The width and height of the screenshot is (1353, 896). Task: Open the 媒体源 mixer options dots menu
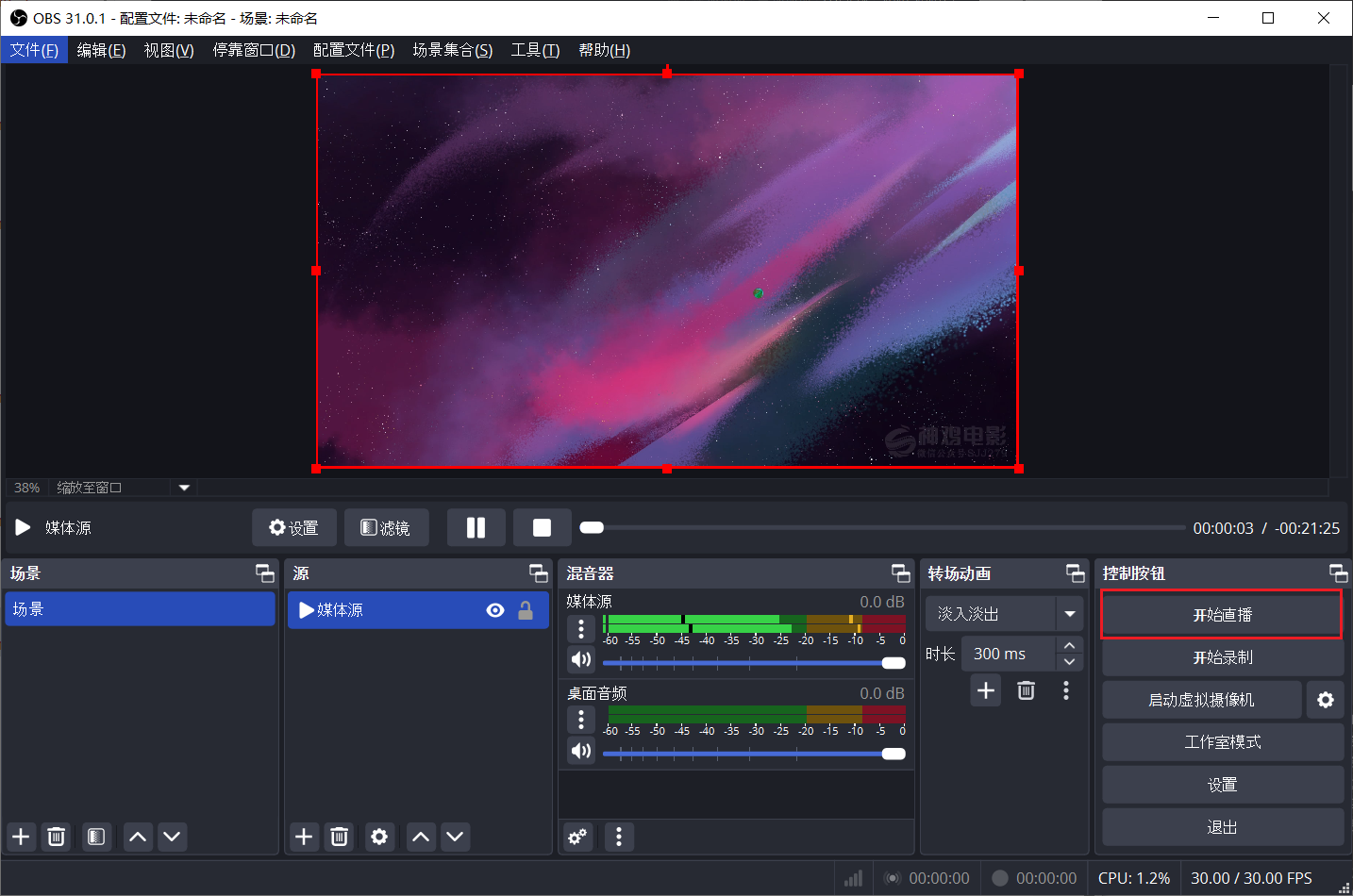pos(581,628)
